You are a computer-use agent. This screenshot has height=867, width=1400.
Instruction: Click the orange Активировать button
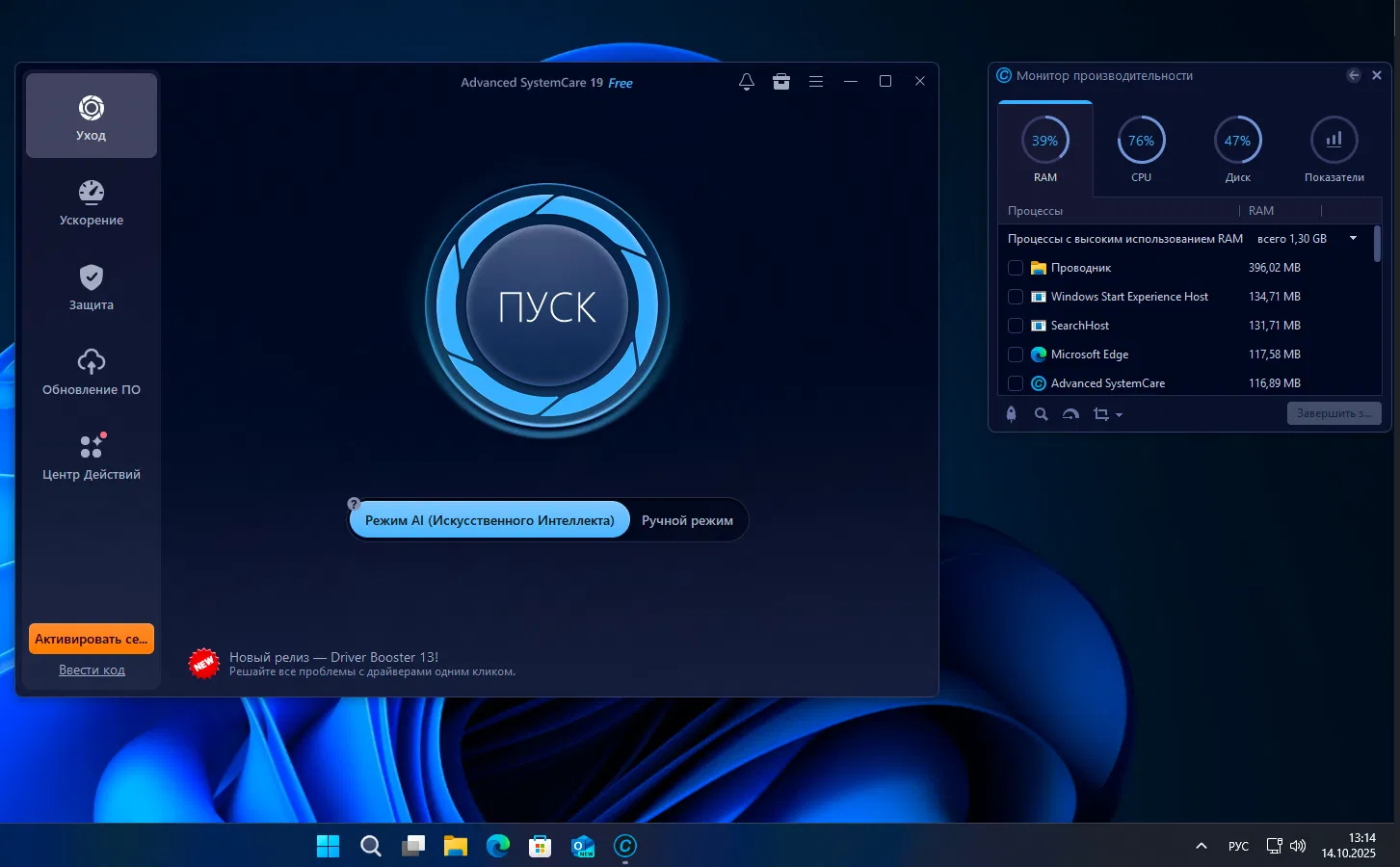pos(92,639)
